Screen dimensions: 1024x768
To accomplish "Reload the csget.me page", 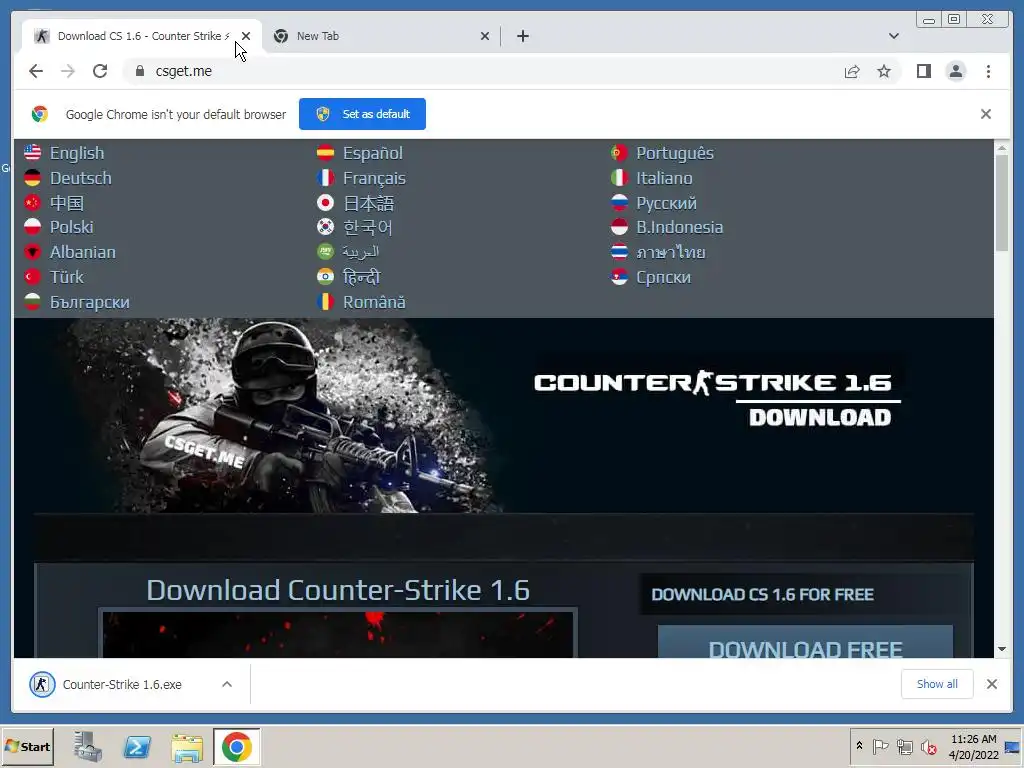I will click(x=100, y=71).
